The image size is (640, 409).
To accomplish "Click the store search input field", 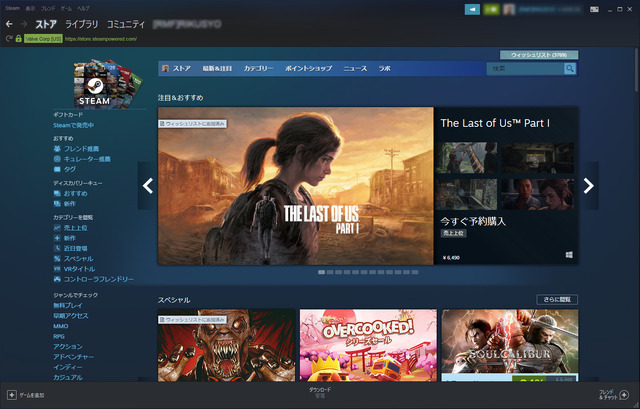I will point(526,69).
